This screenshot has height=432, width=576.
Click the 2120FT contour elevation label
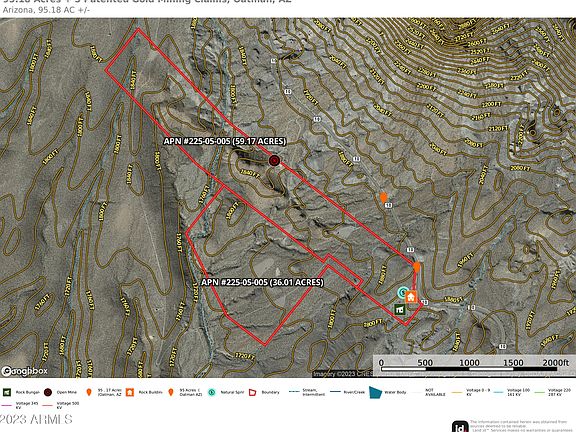[498, 129]
